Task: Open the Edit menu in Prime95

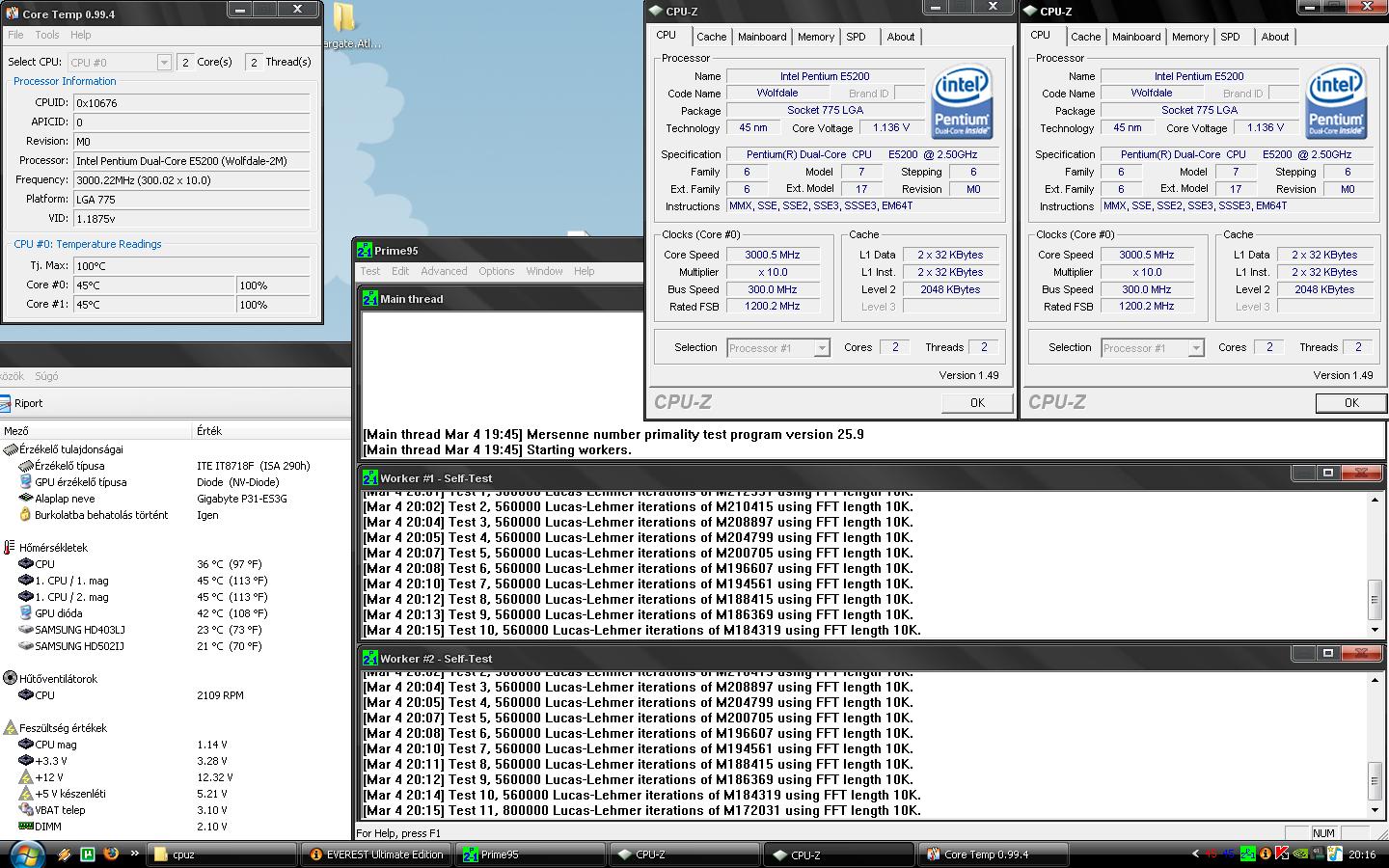Action: coord(400,271)
